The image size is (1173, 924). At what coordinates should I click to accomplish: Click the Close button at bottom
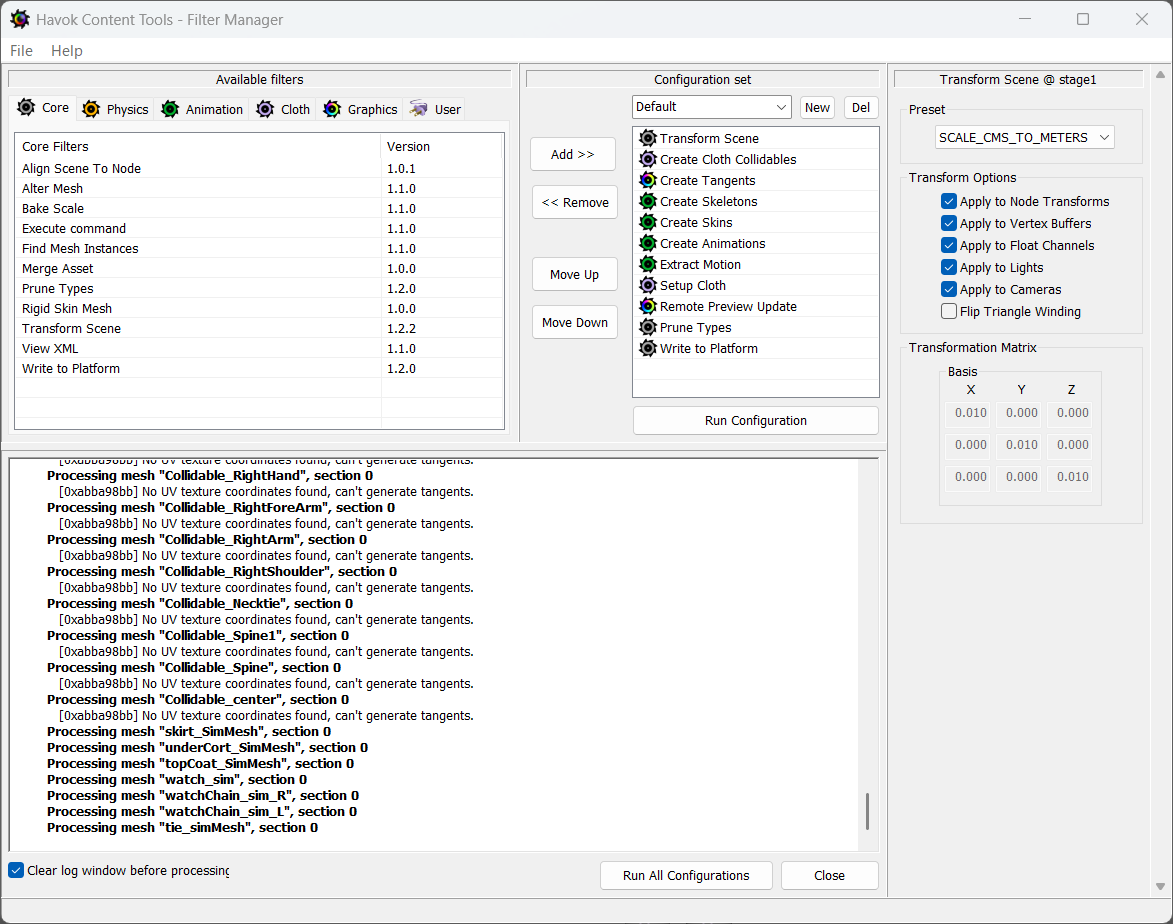click(x=830, y=875)
